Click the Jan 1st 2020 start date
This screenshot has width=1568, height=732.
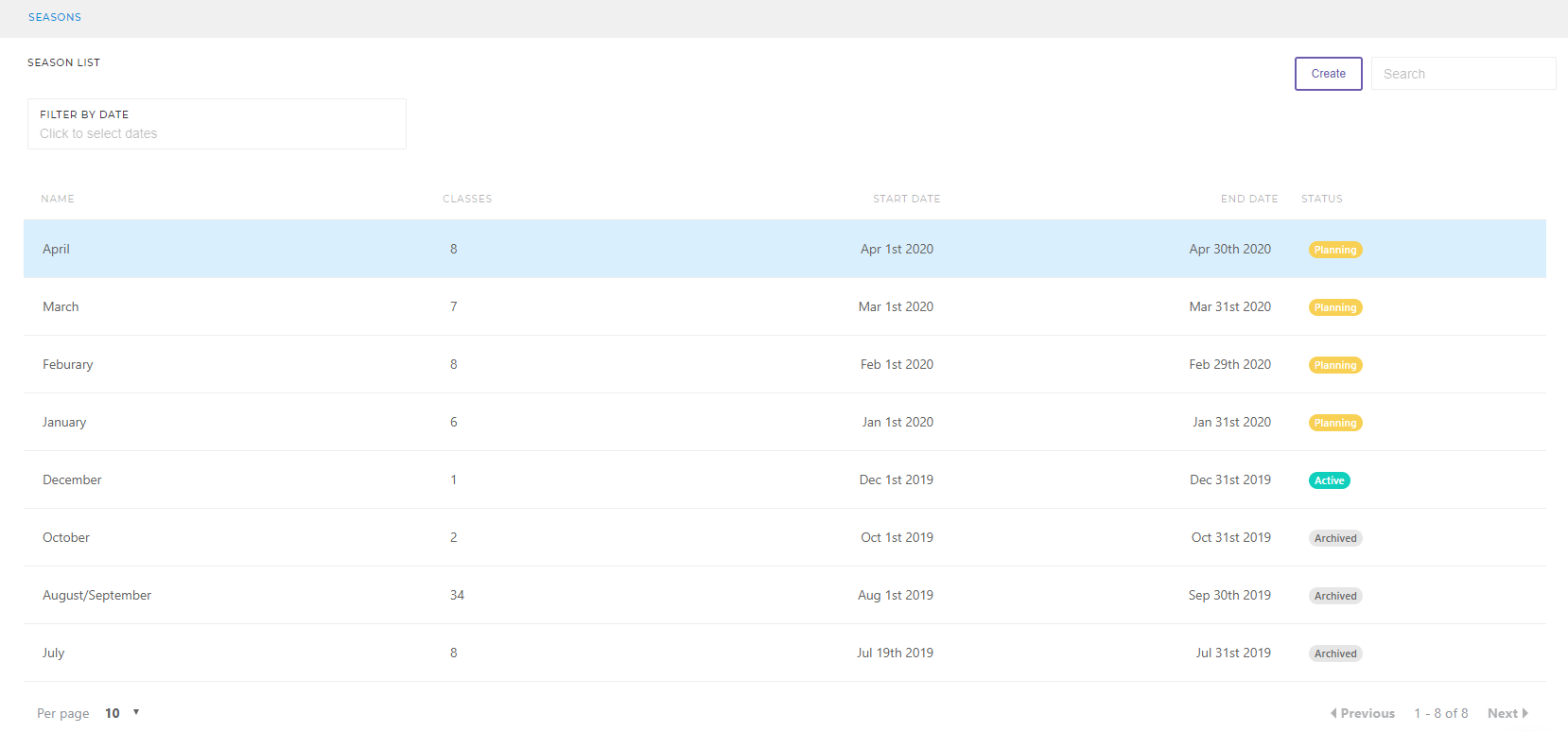pos(897,422)
